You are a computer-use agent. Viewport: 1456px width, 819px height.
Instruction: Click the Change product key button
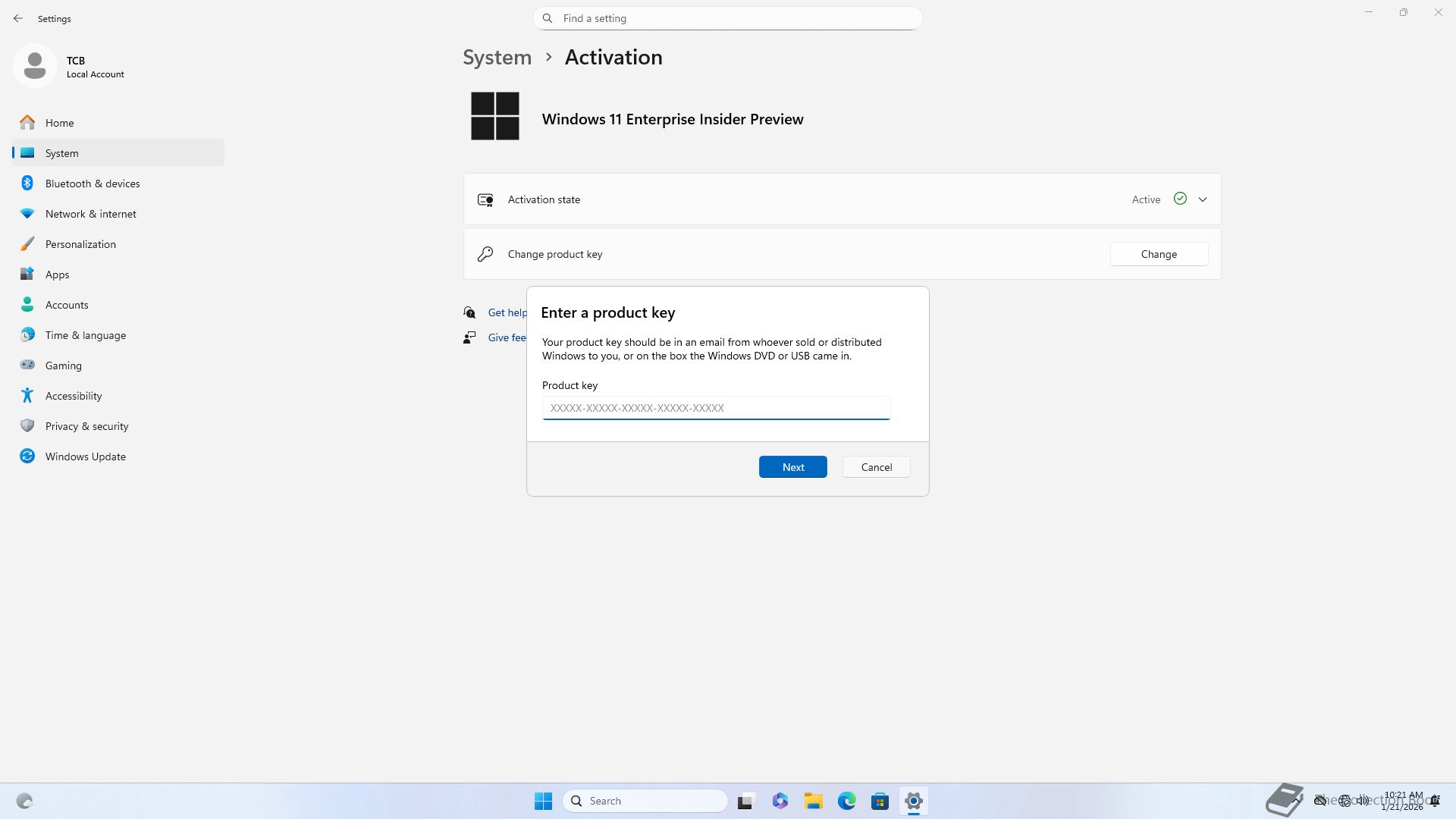click(1159, 254)
